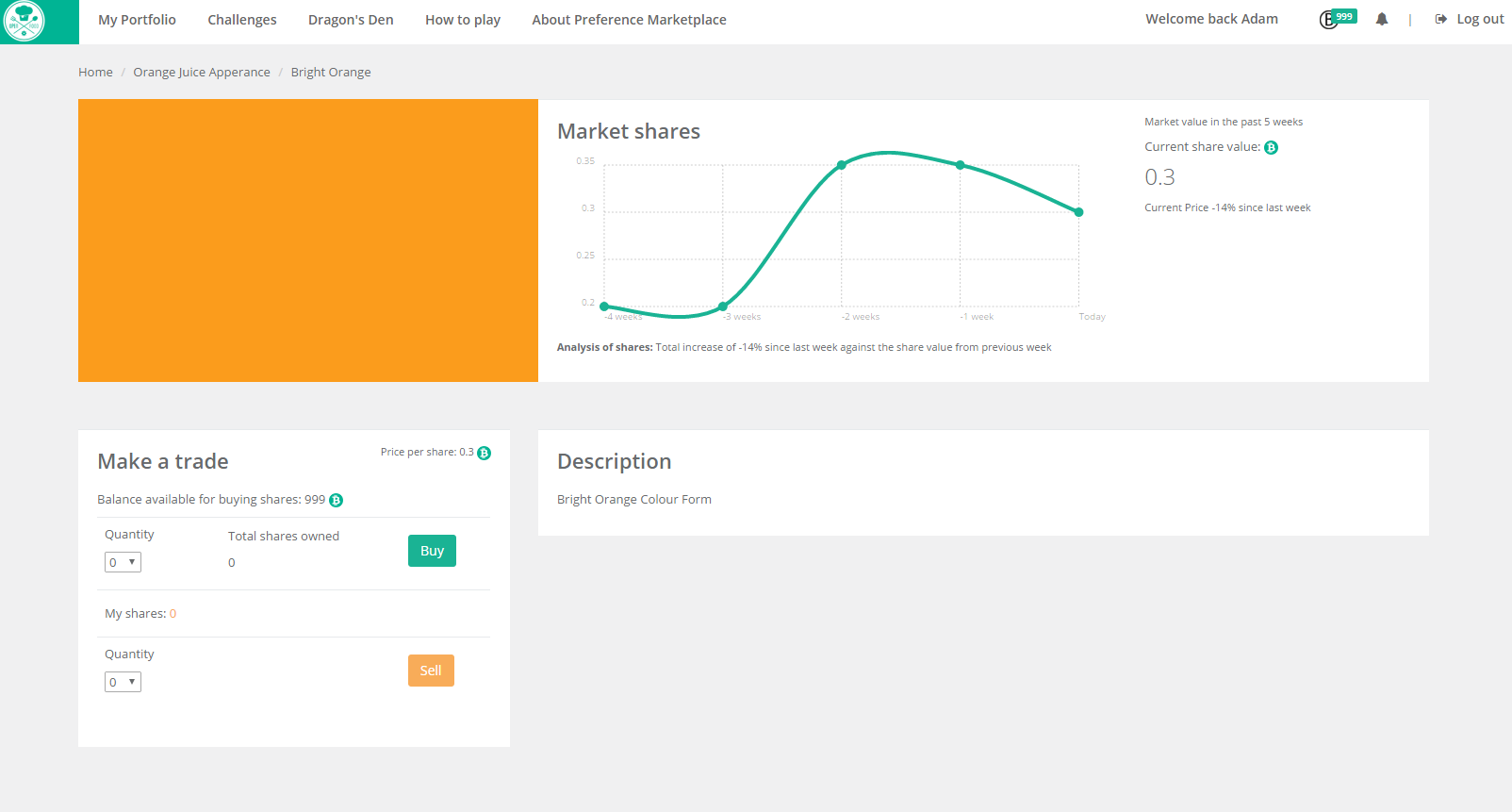Viewport: 1512px width, 812px height.
Task: Open the Buy quantity dropdown
Action: pos(123,563)
